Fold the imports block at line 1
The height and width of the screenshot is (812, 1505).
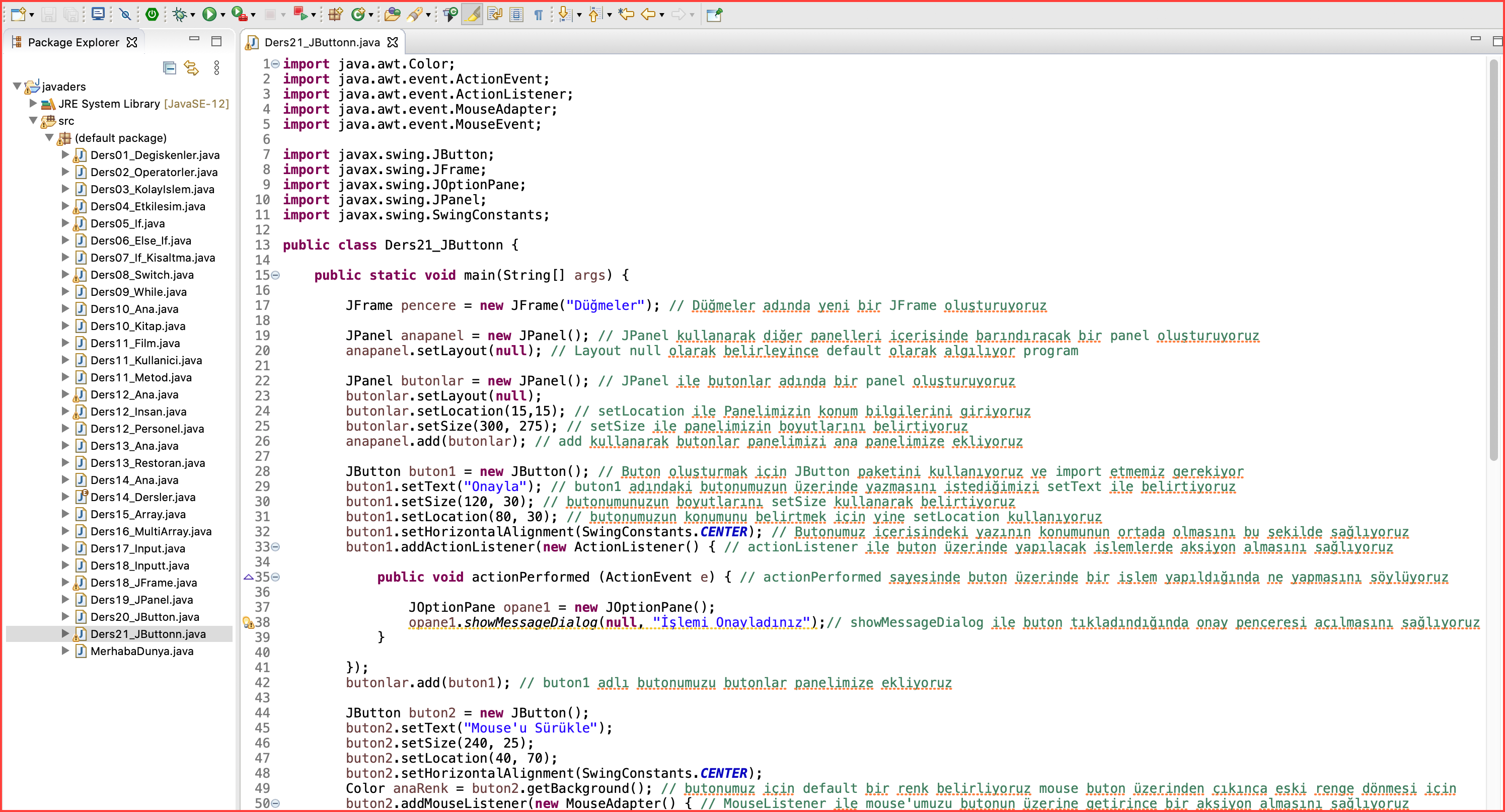pyautogui.click(x=276, y=64)
